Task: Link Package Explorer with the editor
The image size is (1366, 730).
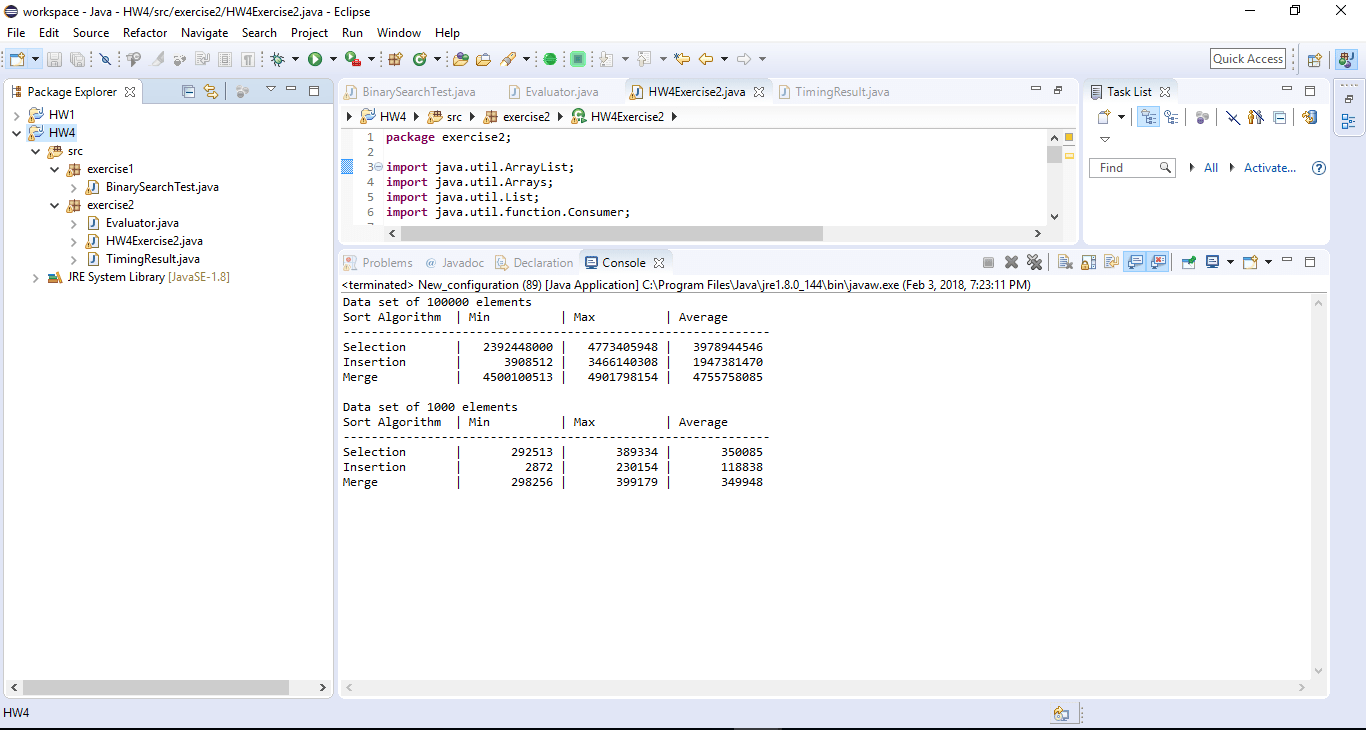Action: point(211,90)
